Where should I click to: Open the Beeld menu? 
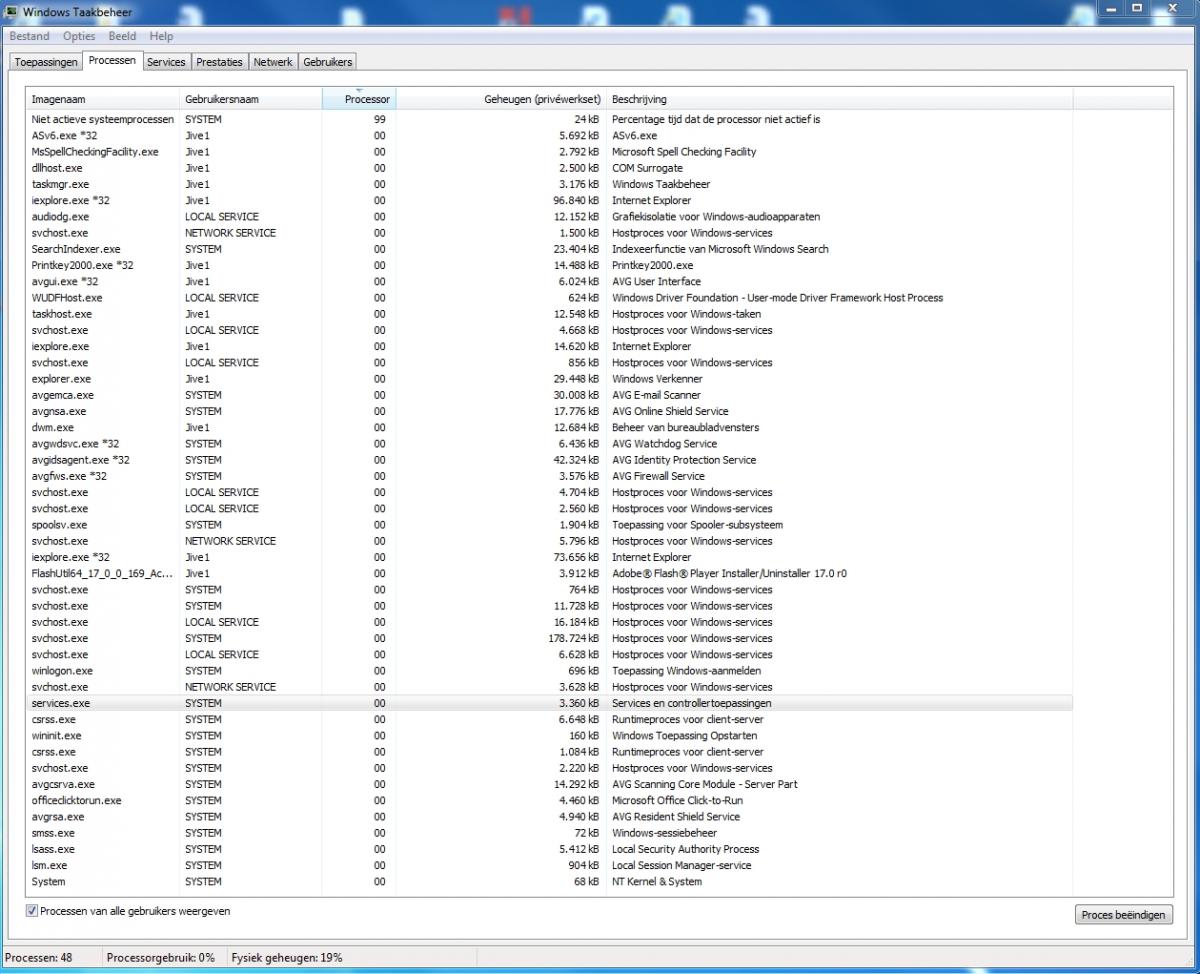click(x=123, y=36)
